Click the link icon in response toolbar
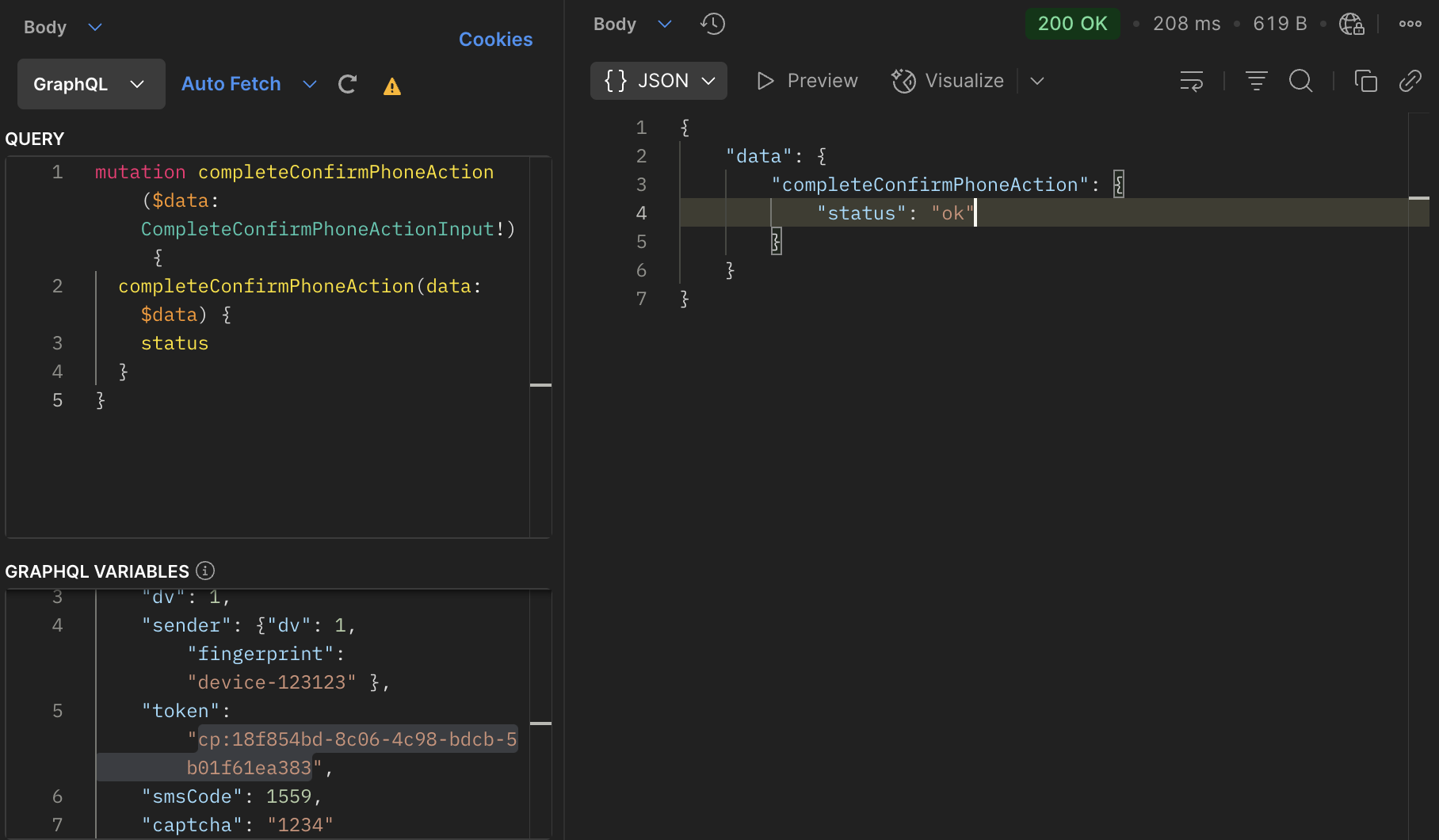The image size is (1439, 840). [1410, 81]
